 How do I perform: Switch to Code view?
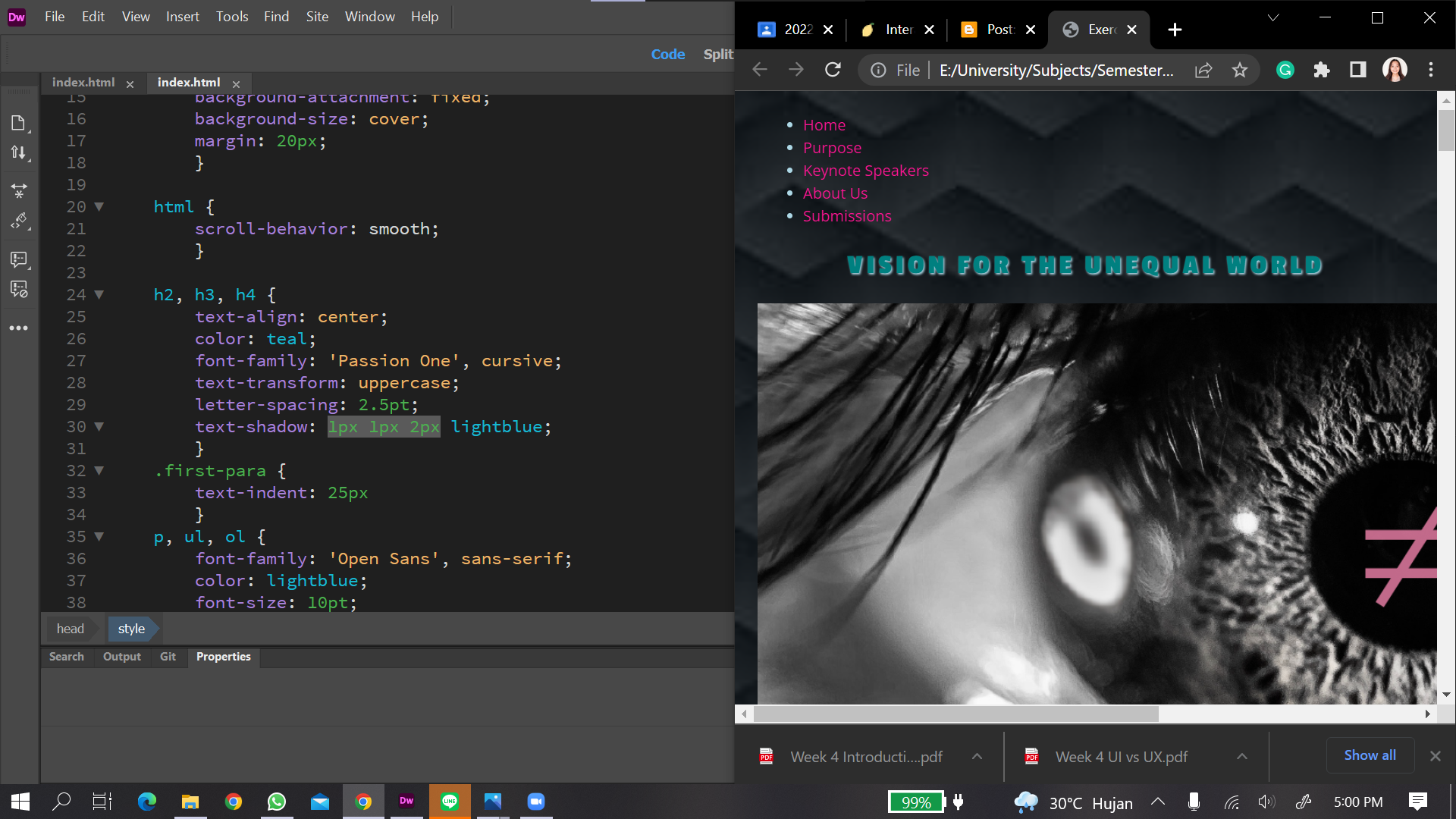667,55
